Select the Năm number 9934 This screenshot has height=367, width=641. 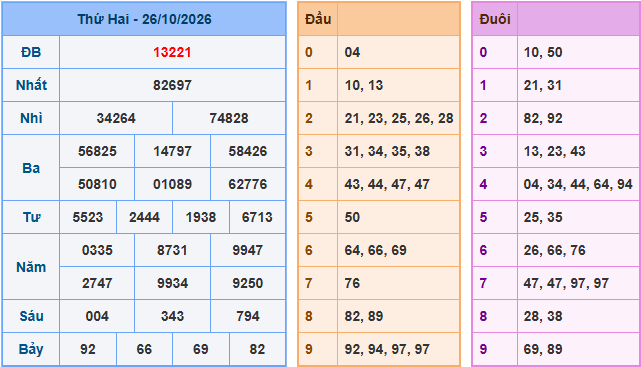pyautogui.click(x=173, y=283)
